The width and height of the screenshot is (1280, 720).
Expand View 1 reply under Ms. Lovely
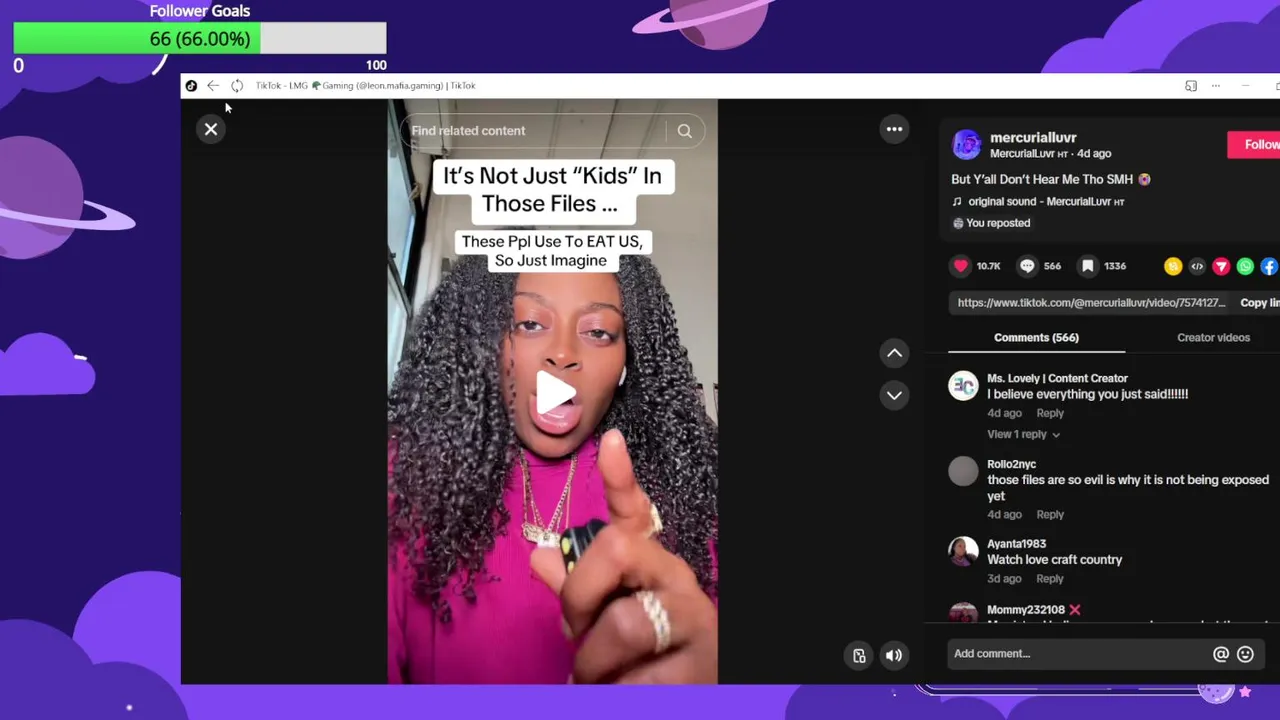point(1023,435)
